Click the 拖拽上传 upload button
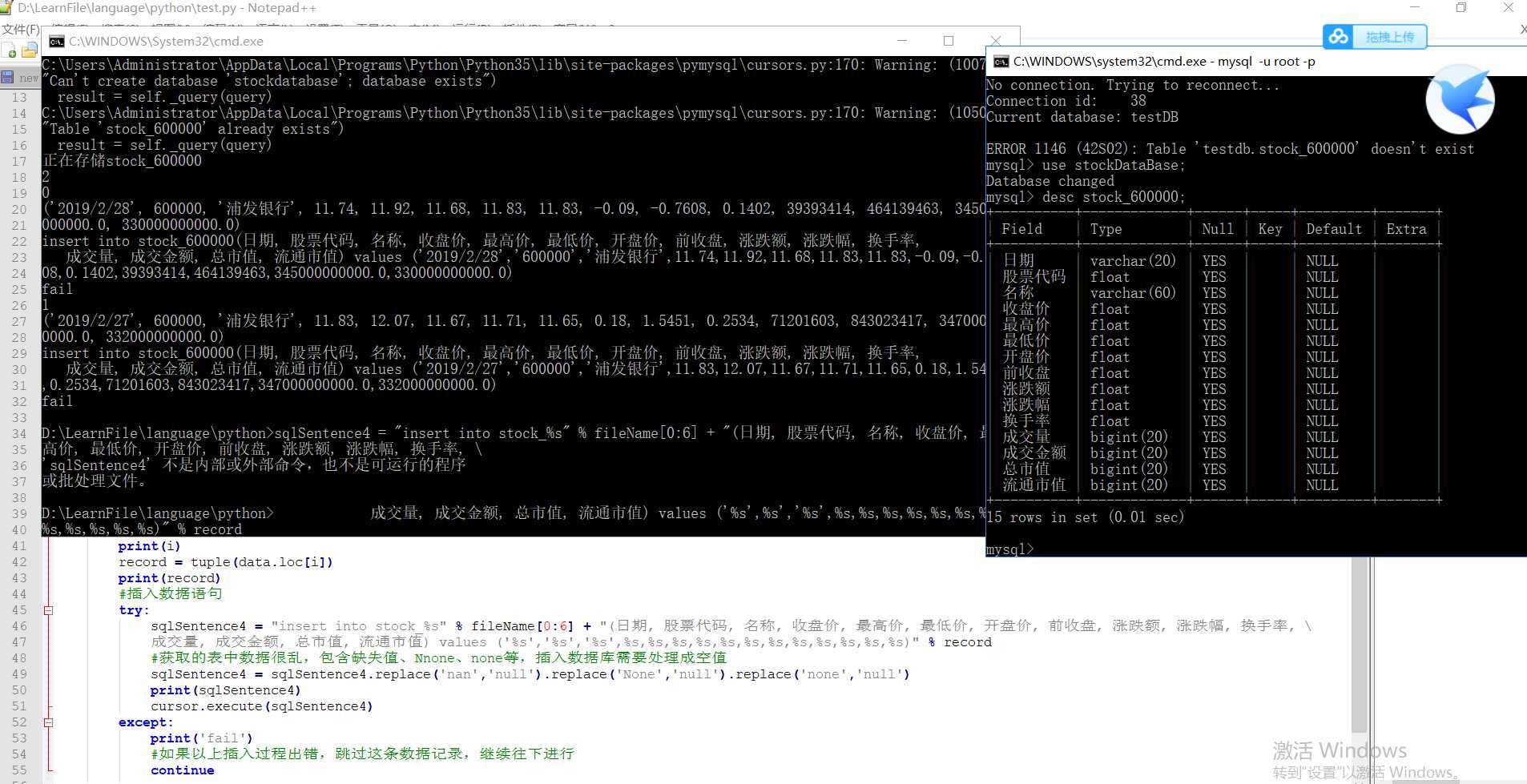This screenshot has width=1527, height=784. coord(1389,37)
